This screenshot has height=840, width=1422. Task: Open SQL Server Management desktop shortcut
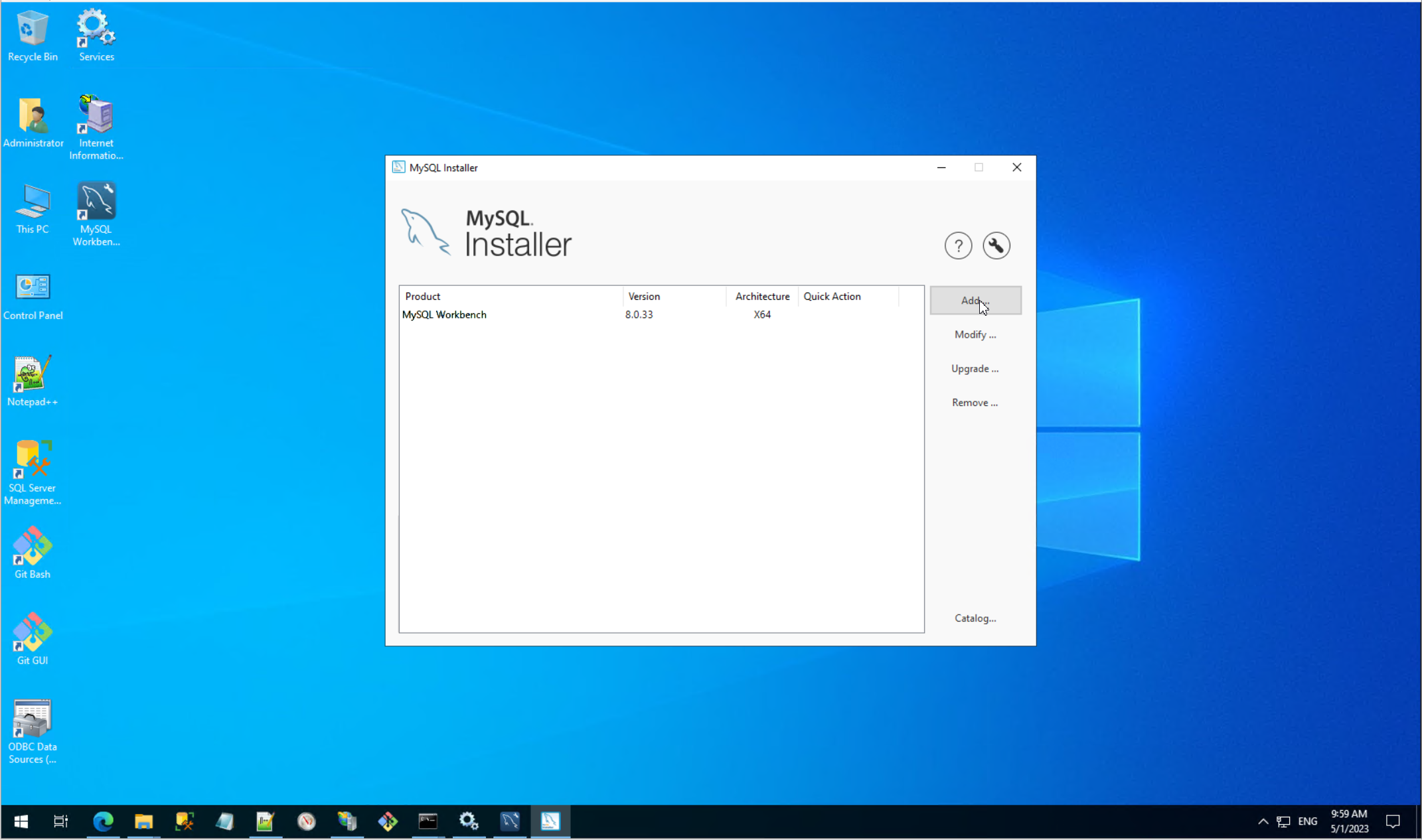[33, 471]
